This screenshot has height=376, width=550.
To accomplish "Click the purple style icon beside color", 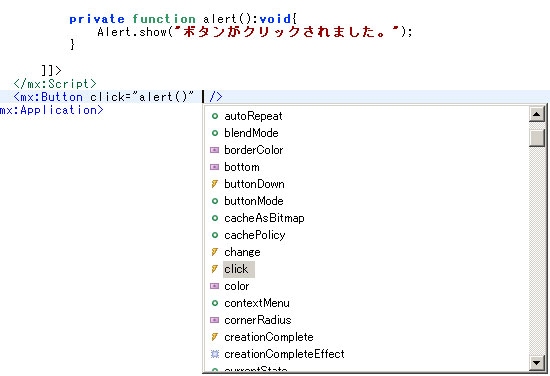I will [x=214, y=286].
